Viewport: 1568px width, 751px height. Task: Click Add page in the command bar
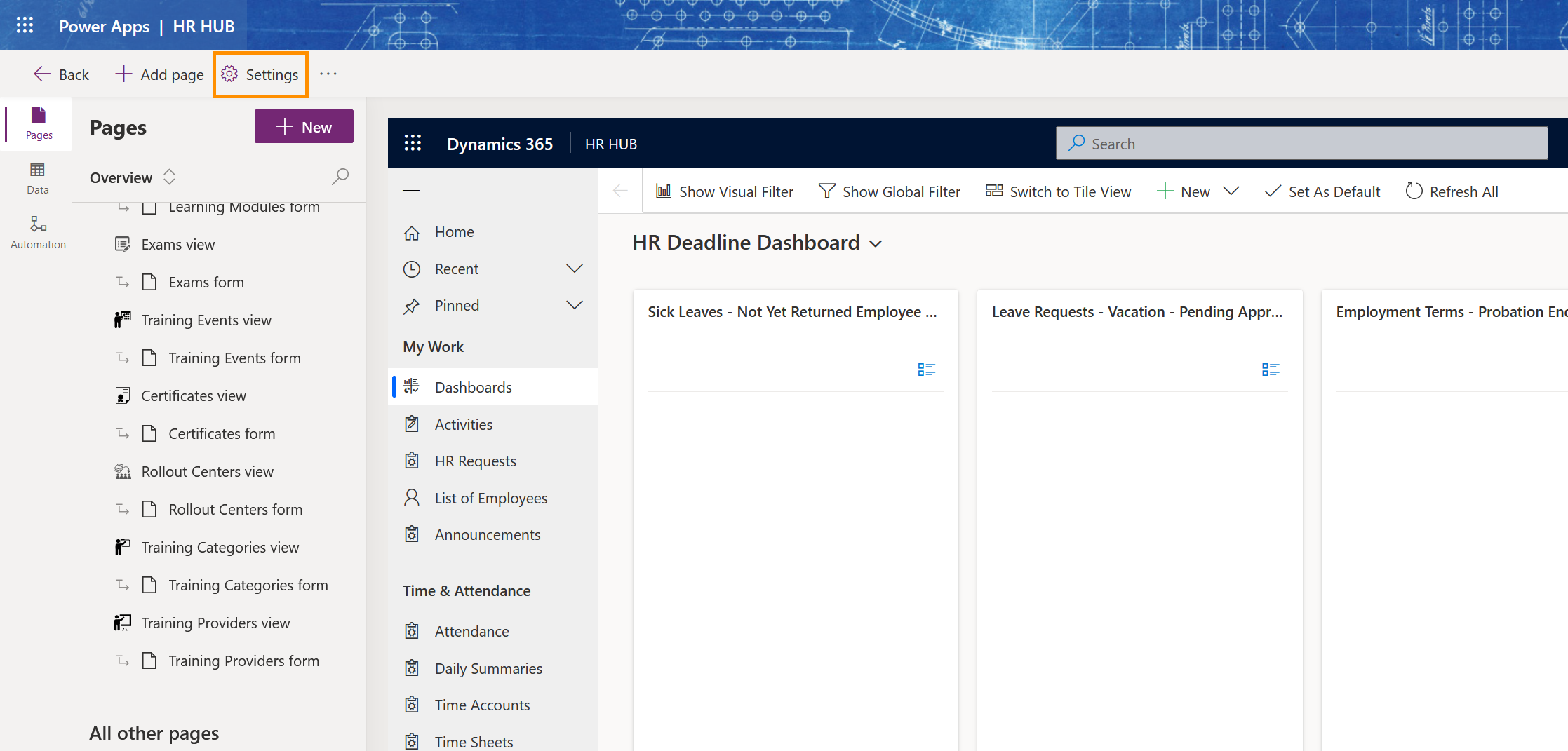click(159, 74)
